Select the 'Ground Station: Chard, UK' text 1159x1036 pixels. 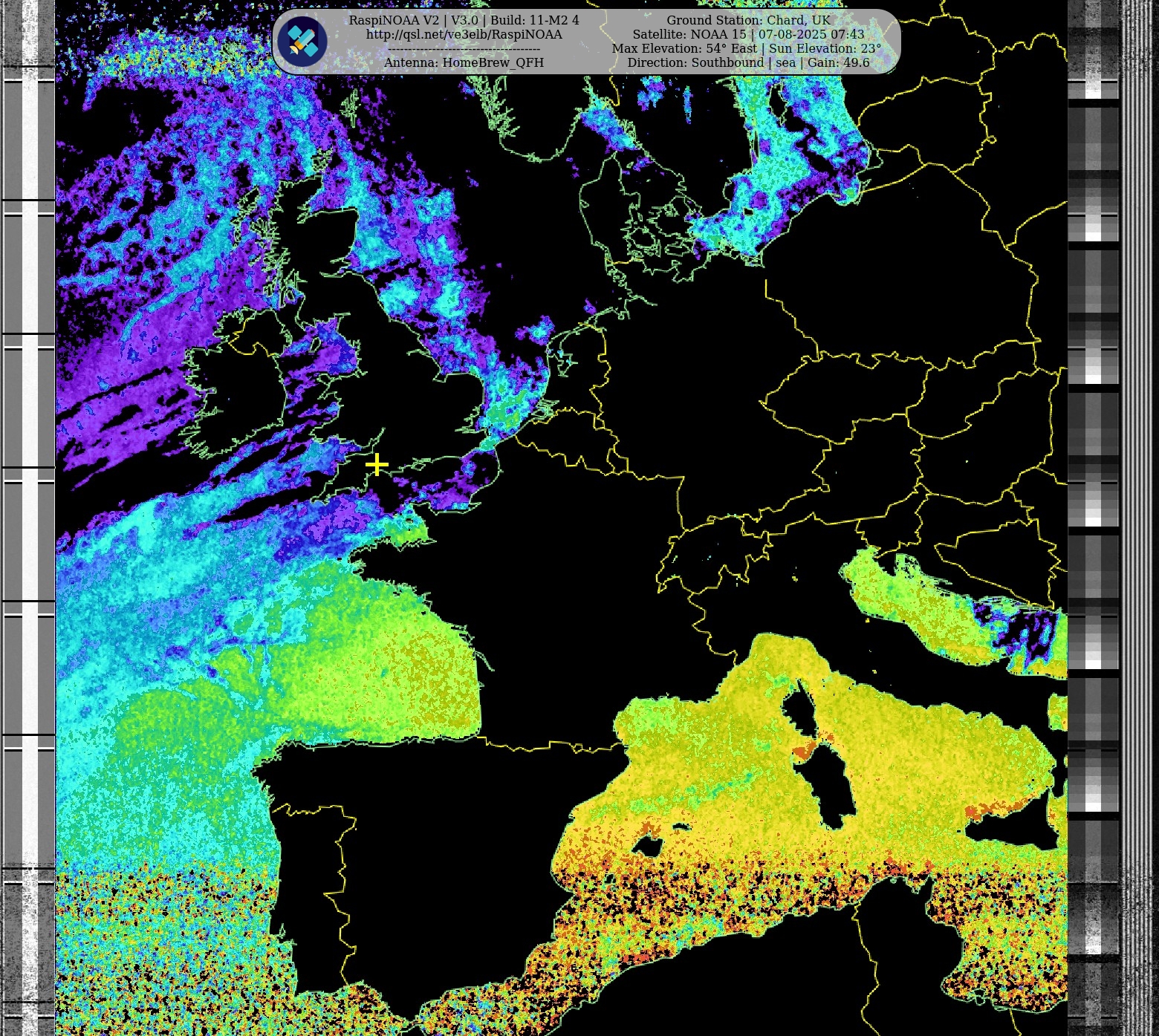(x=748, y=21)
